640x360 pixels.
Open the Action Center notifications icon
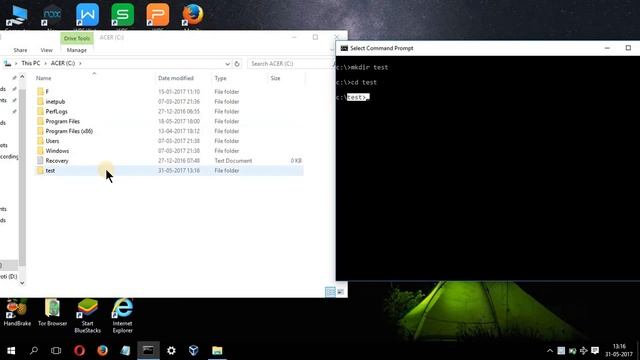pyautogui.click(x=595, y=351)
